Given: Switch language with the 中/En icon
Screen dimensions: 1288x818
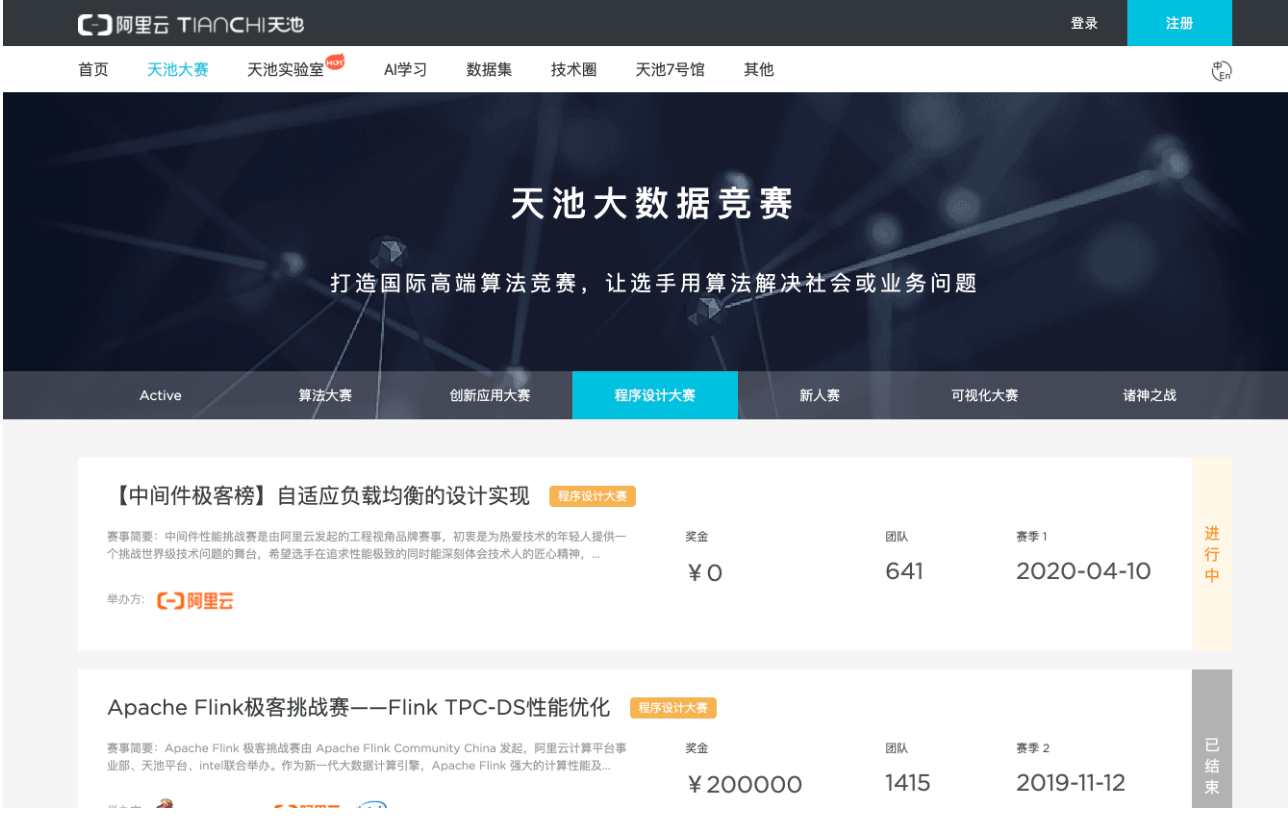Looking at the screenshot, I should click(1220, 70).
